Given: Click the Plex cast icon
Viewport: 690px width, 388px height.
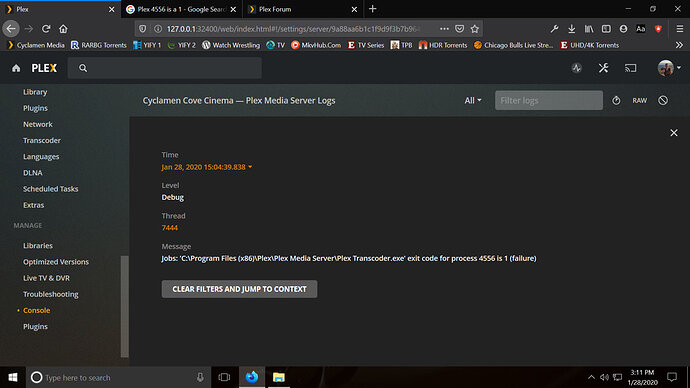Looking at the screenshot, I should (x=631, y=68).
